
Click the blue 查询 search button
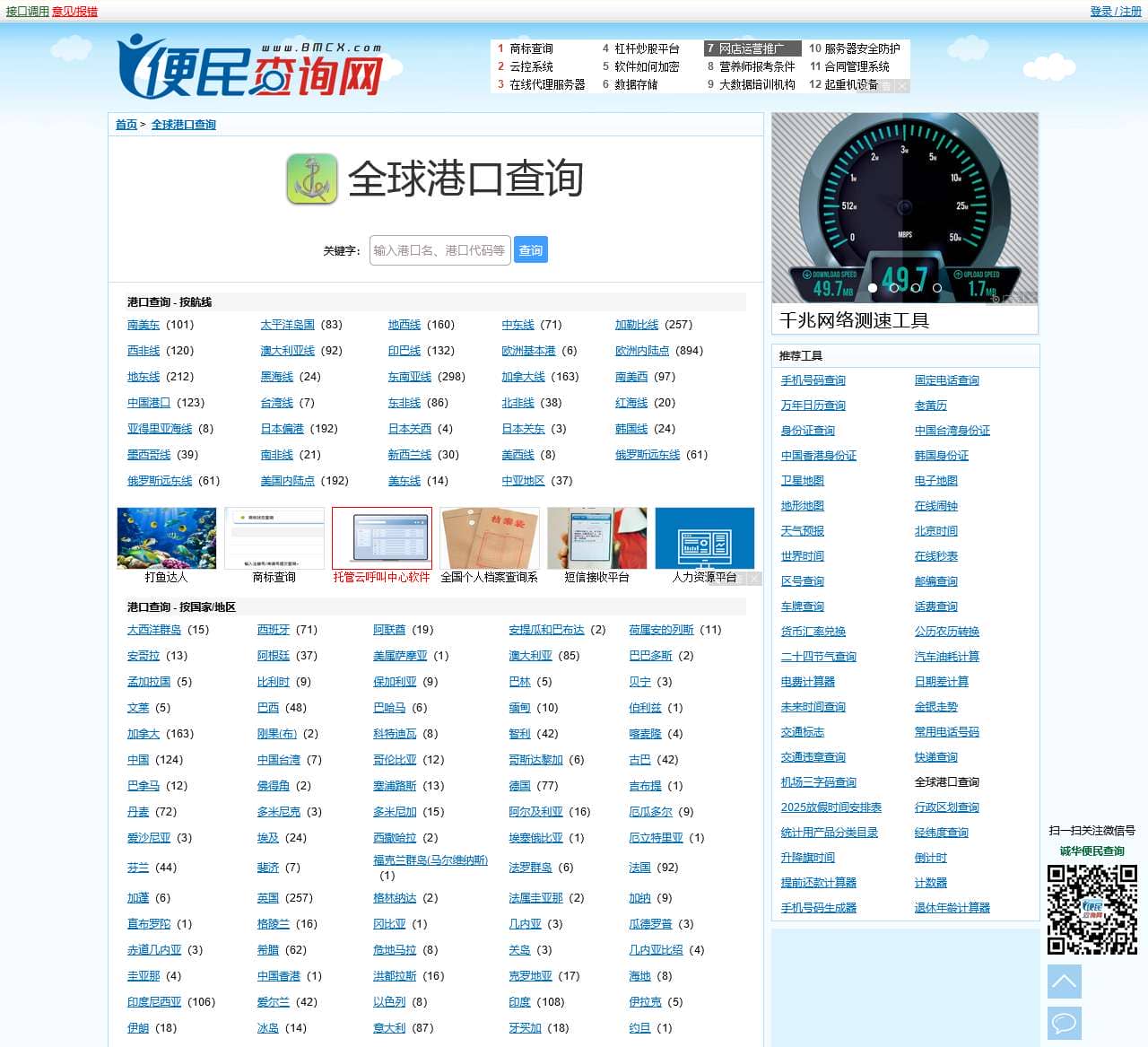pos(531,250)
